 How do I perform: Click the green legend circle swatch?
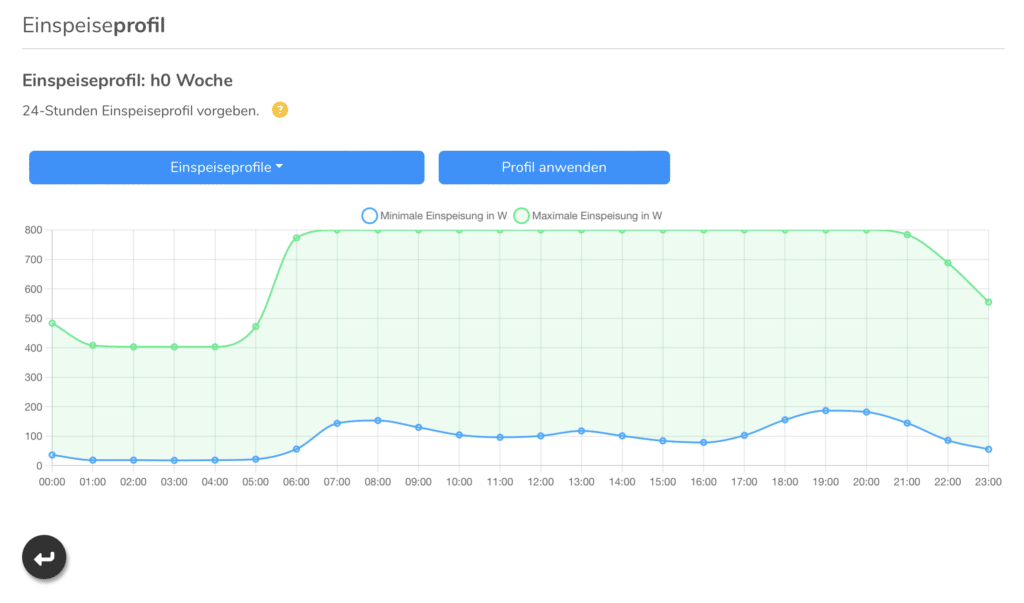tap(522, 215)
